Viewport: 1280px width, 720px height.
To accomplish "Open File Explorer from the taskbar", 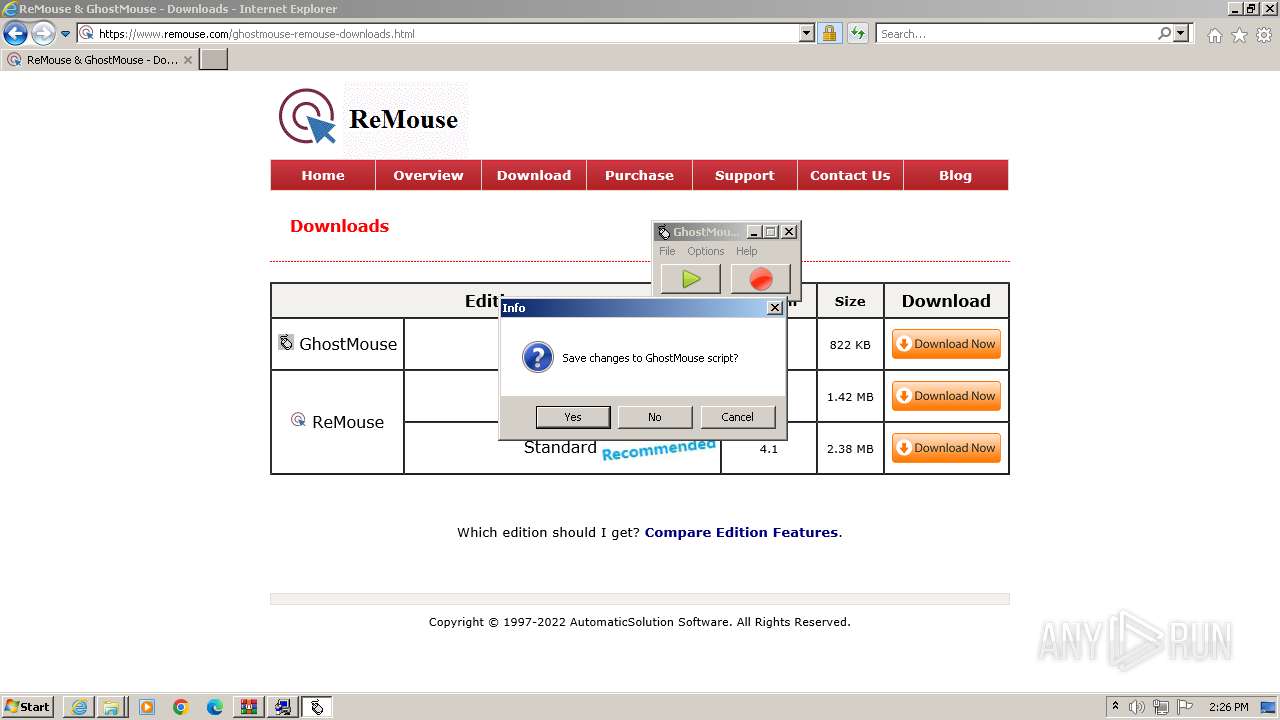I will (x=111, y=707).
